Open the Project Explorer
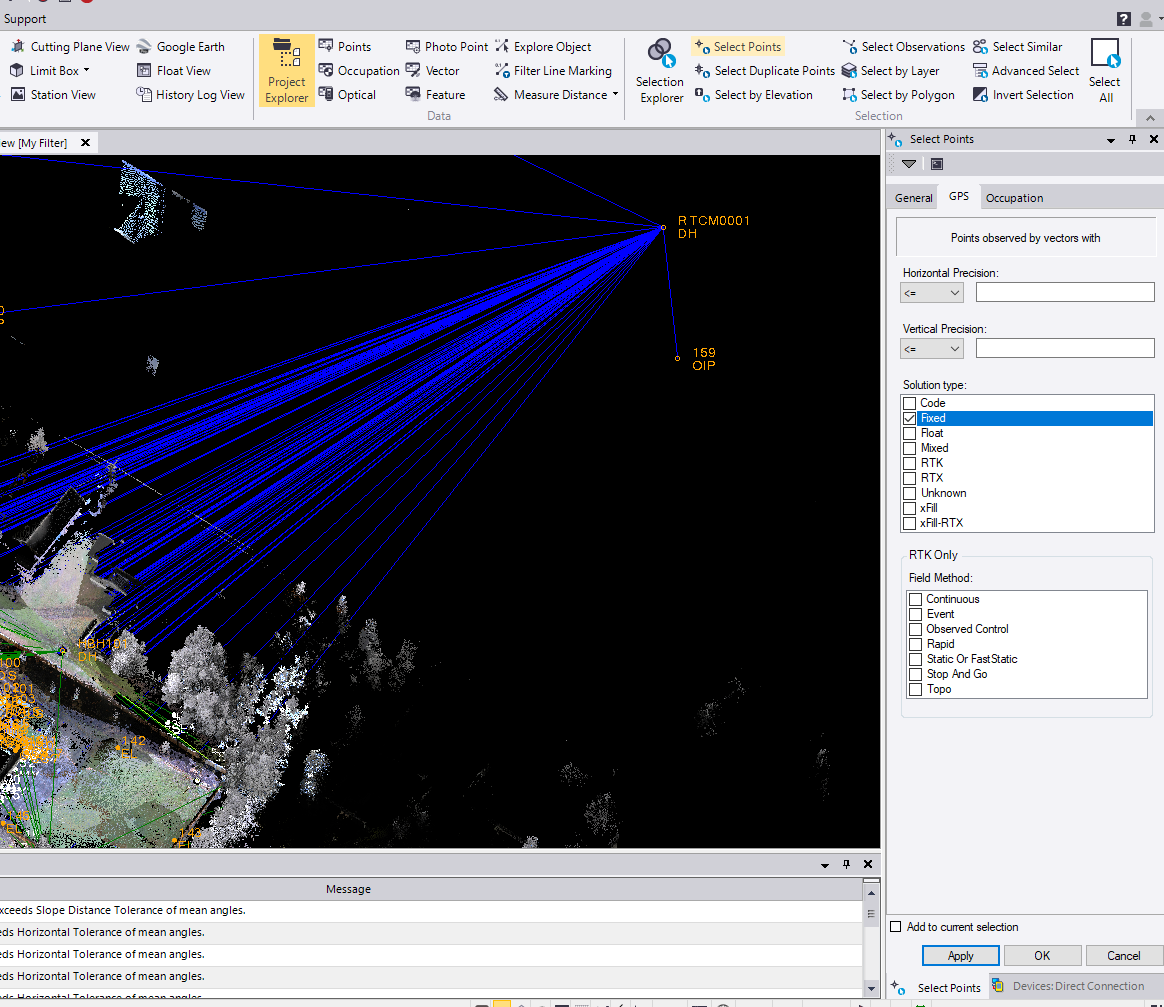 286,70
